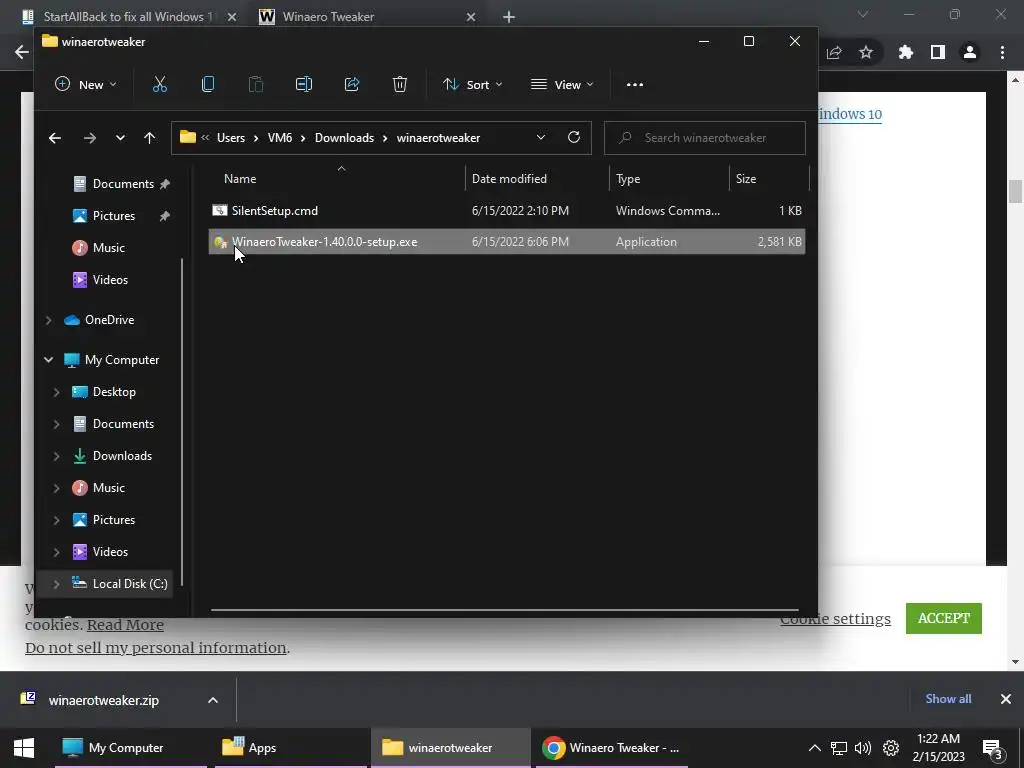The image size is (1024, 768).
Task: Toggle Chrome side panel icon
Action: point(938,52)
